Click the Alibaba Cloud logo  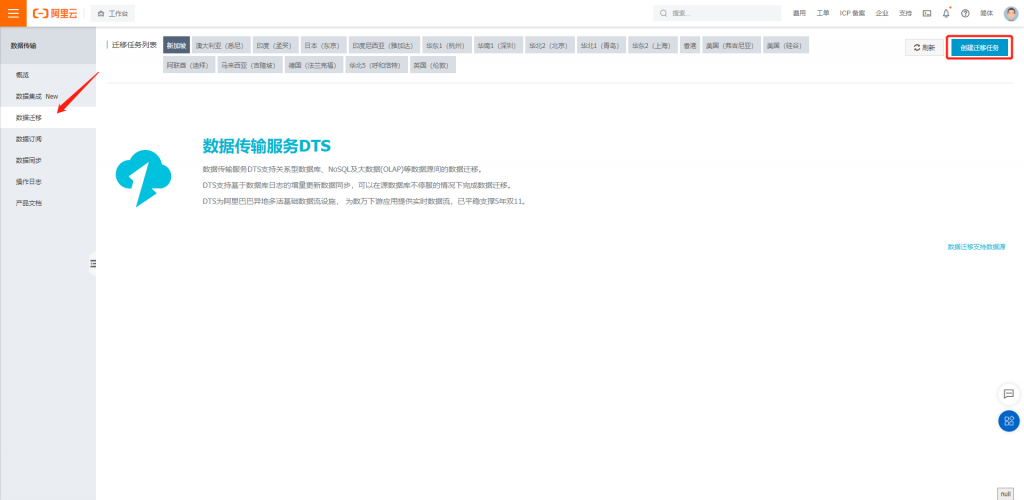[x=55, y=13]
